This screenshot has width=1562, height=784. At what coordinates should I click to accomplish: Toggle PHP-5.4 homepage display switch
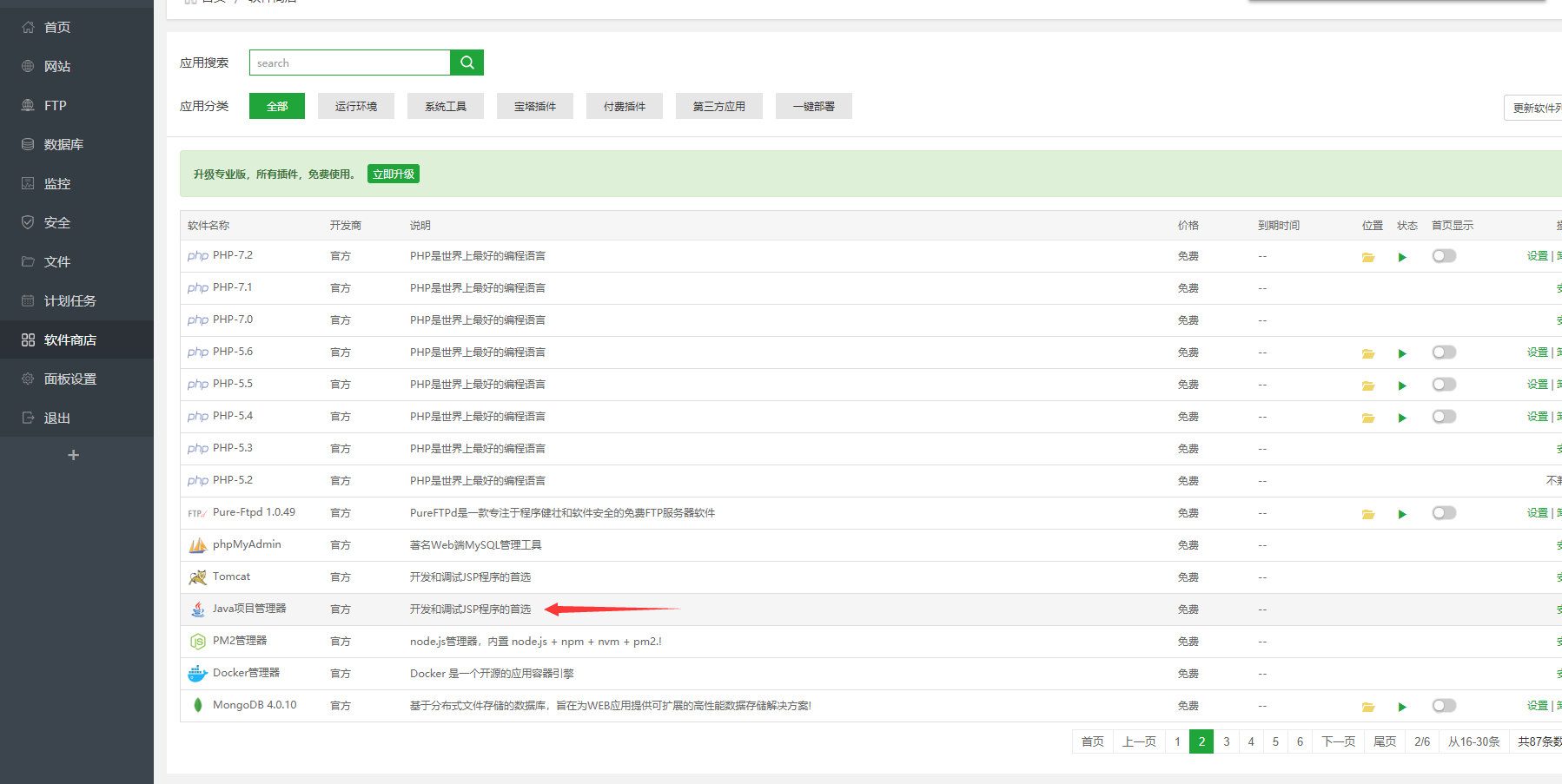pos(1444,417)
